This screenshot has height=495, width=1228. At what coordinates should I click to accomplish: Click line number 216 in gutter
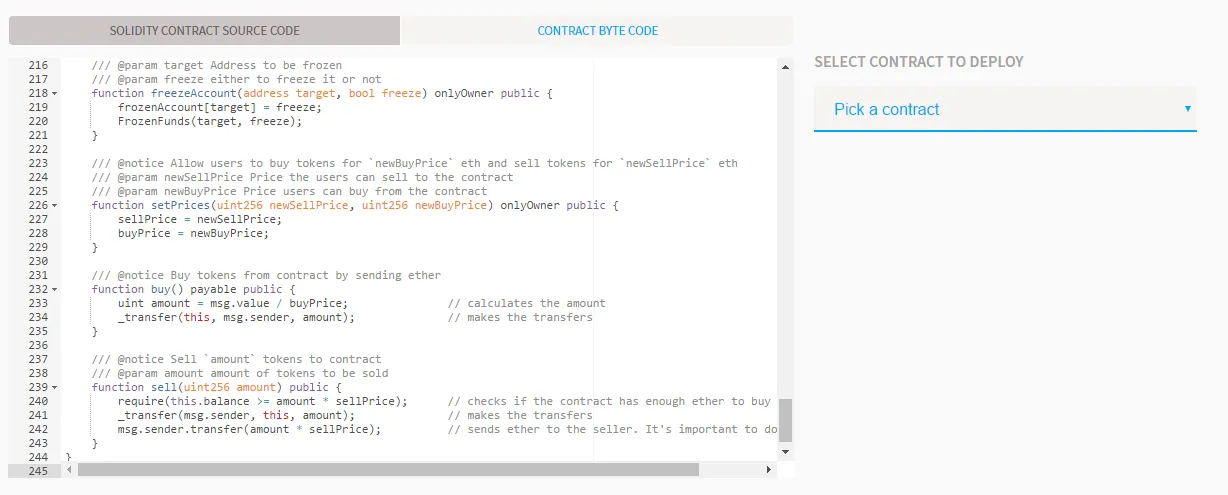[38, 65]
